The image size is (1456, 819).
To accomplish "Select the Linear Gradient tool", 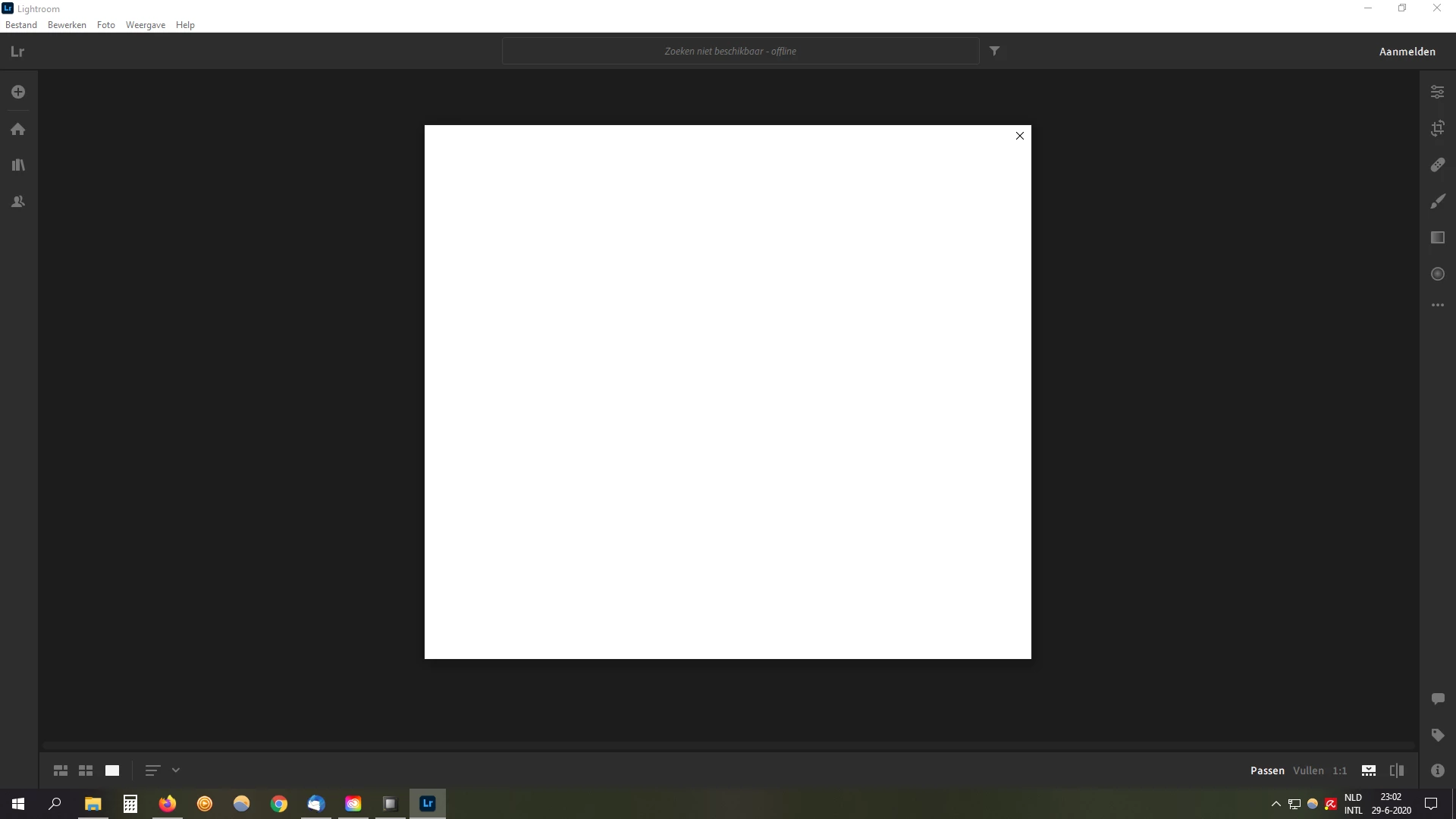I will [x=1437, y=237].
